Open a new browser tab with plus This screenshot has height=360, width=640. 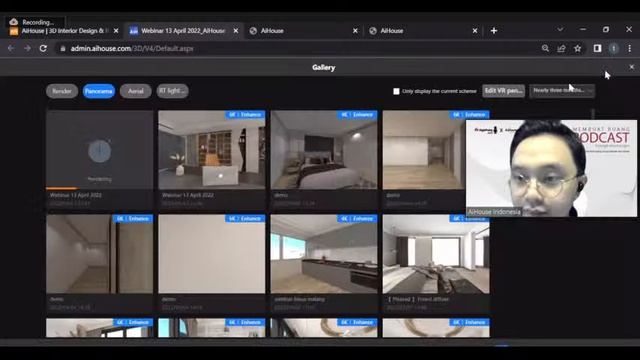[x=494, y=31]
